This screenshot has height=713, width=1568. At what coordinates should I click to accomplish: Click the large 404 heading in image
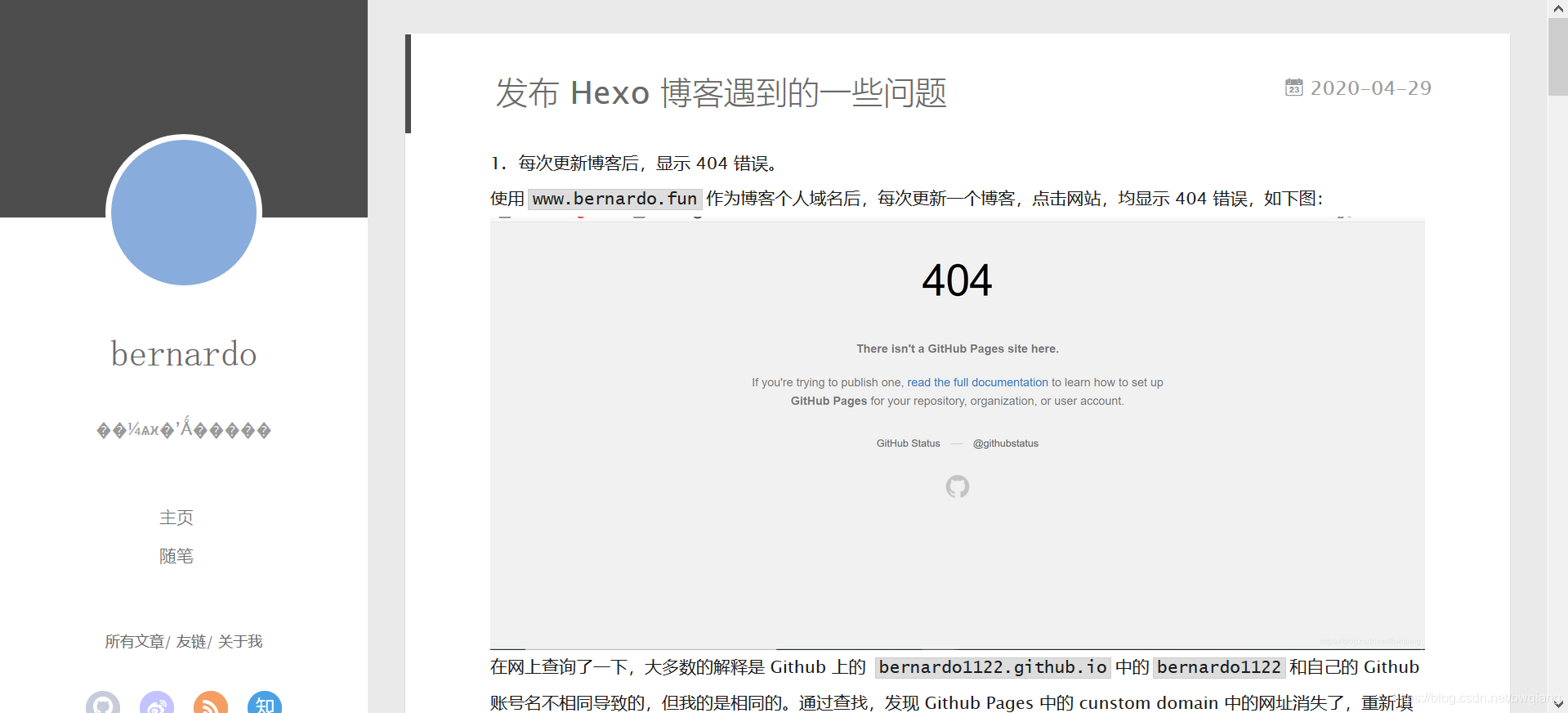pos(957,280)
